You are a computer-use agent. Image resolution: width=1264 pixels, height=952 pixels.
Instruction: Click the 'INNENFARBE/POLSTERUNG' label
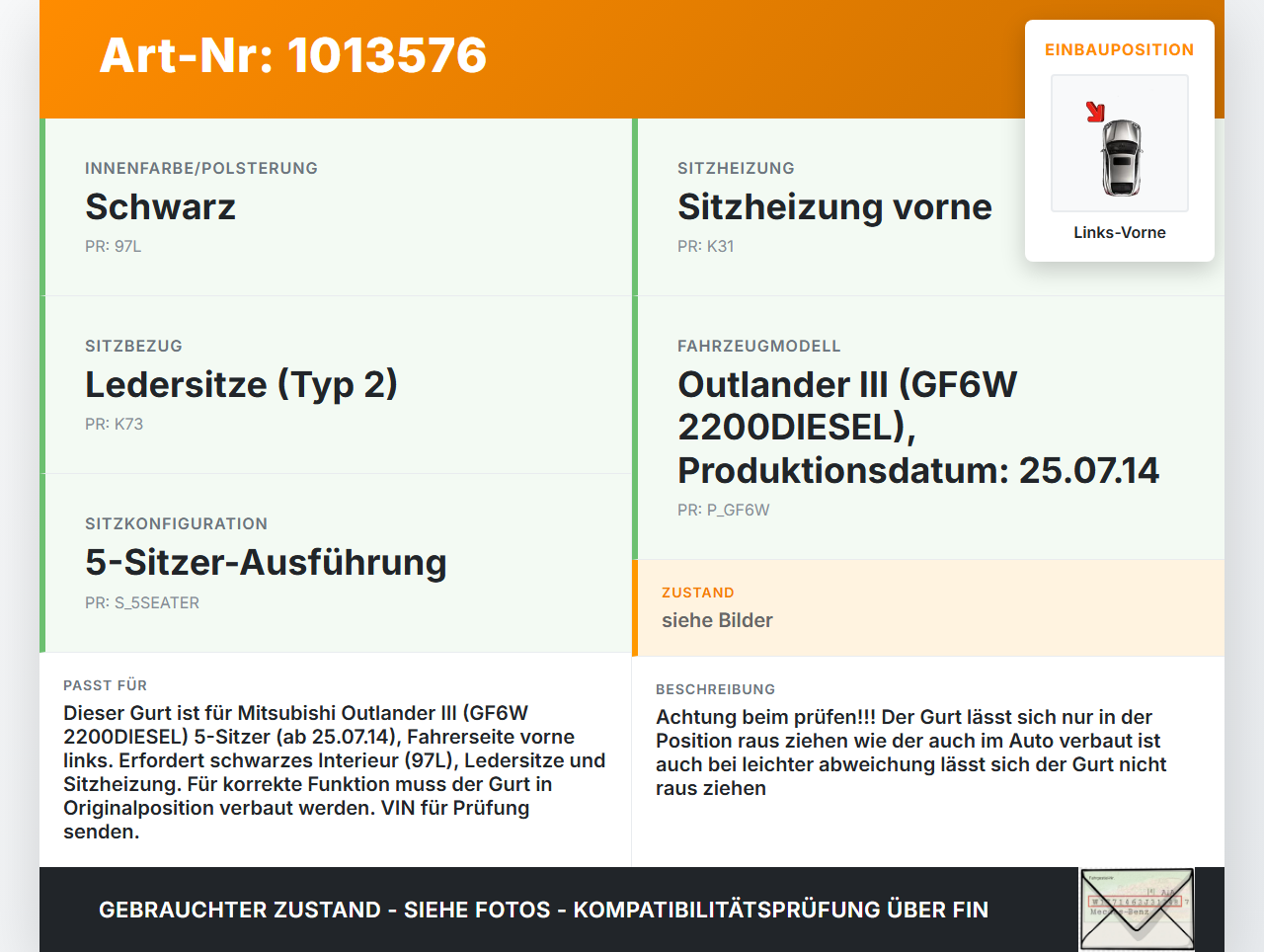click(201, 168)
